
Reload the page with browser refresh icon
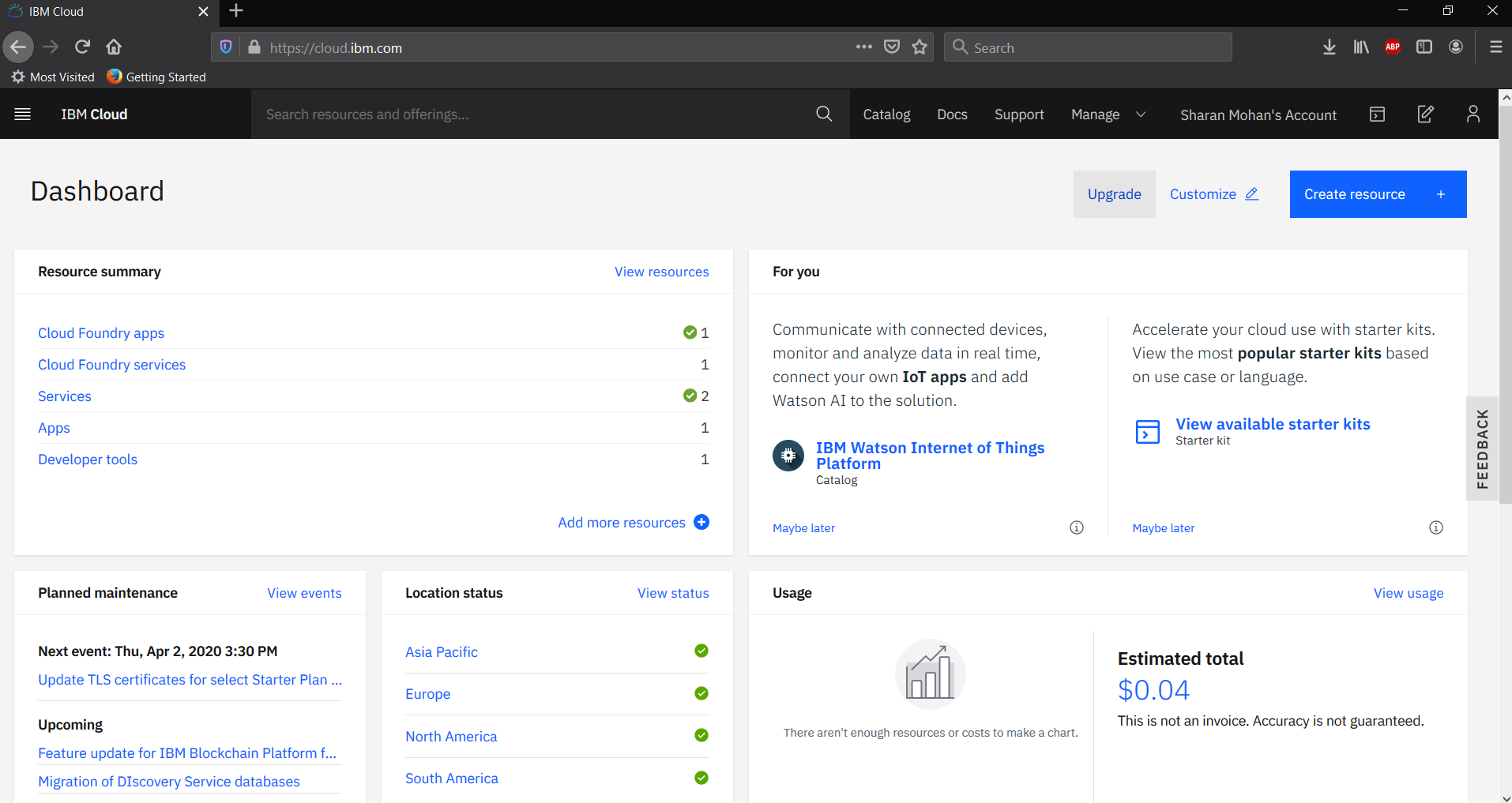pos(82,47)
